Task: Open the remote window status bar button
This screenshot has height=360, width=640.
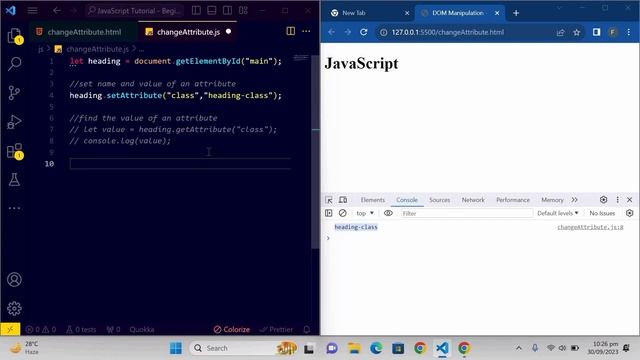Action: click(10, 329)
